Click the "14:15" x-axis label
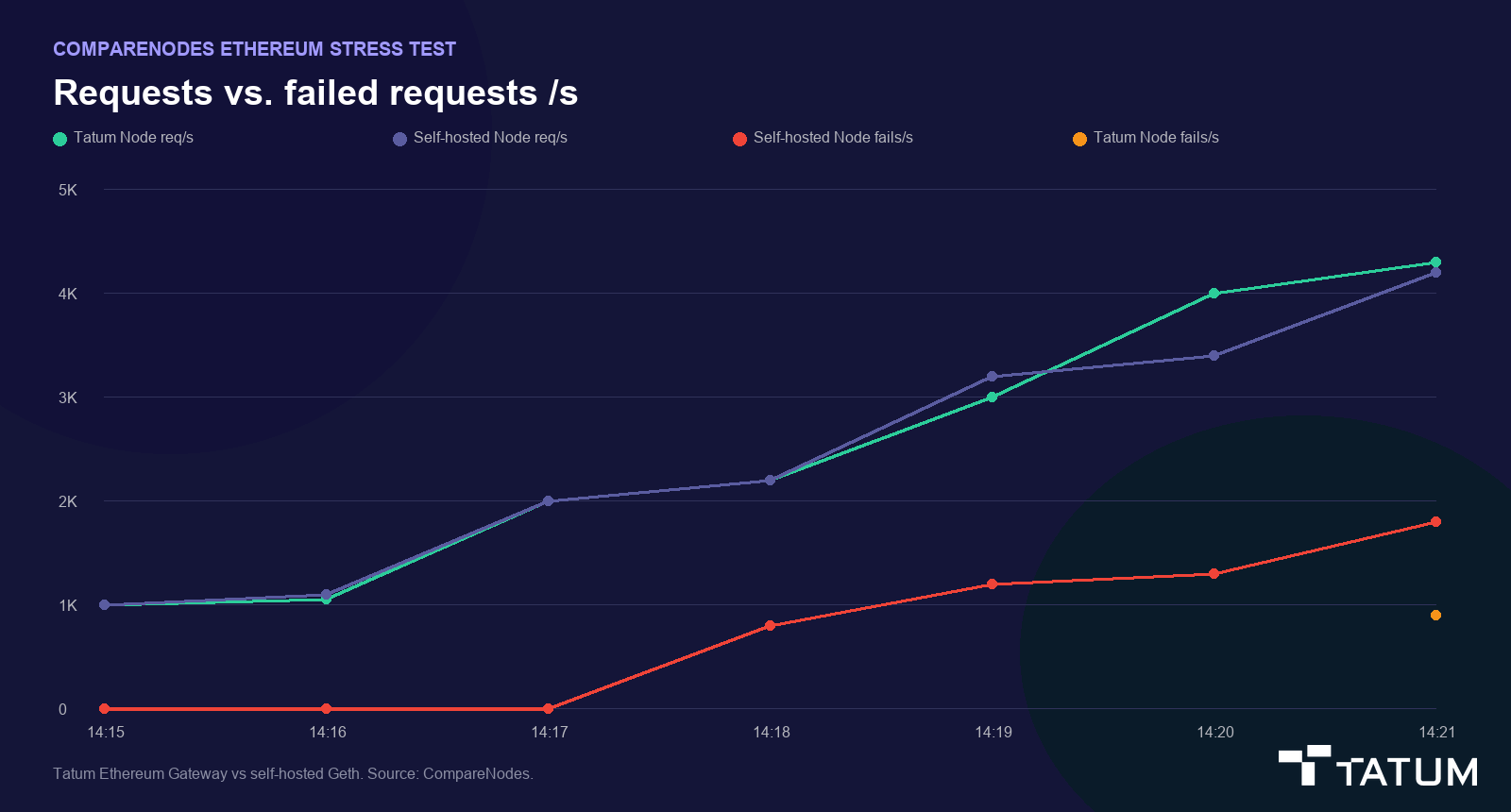Image resolution: width=1511 pixels, height=812 pixels. coord(106,733)
